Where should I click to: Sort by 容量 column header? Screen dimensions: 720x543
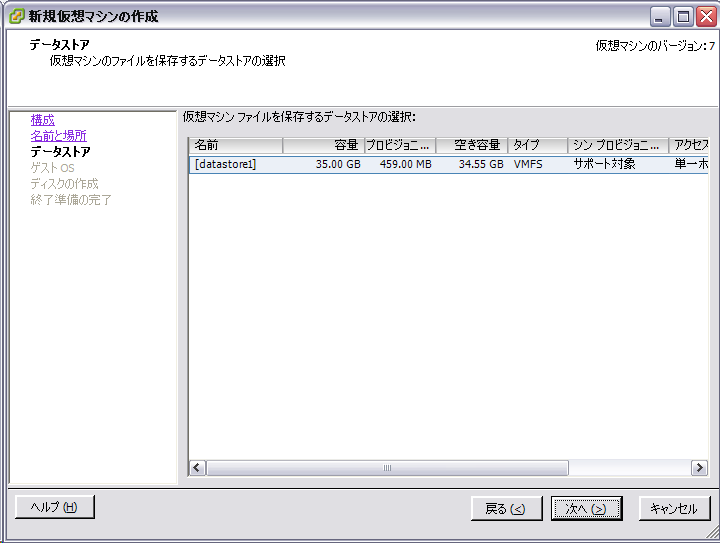pos(323,145)
